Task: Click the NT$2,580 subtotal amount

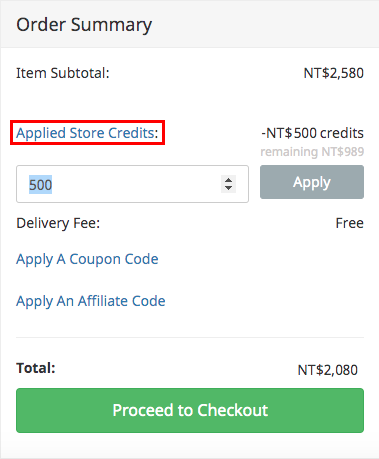Action: point(333,73)
